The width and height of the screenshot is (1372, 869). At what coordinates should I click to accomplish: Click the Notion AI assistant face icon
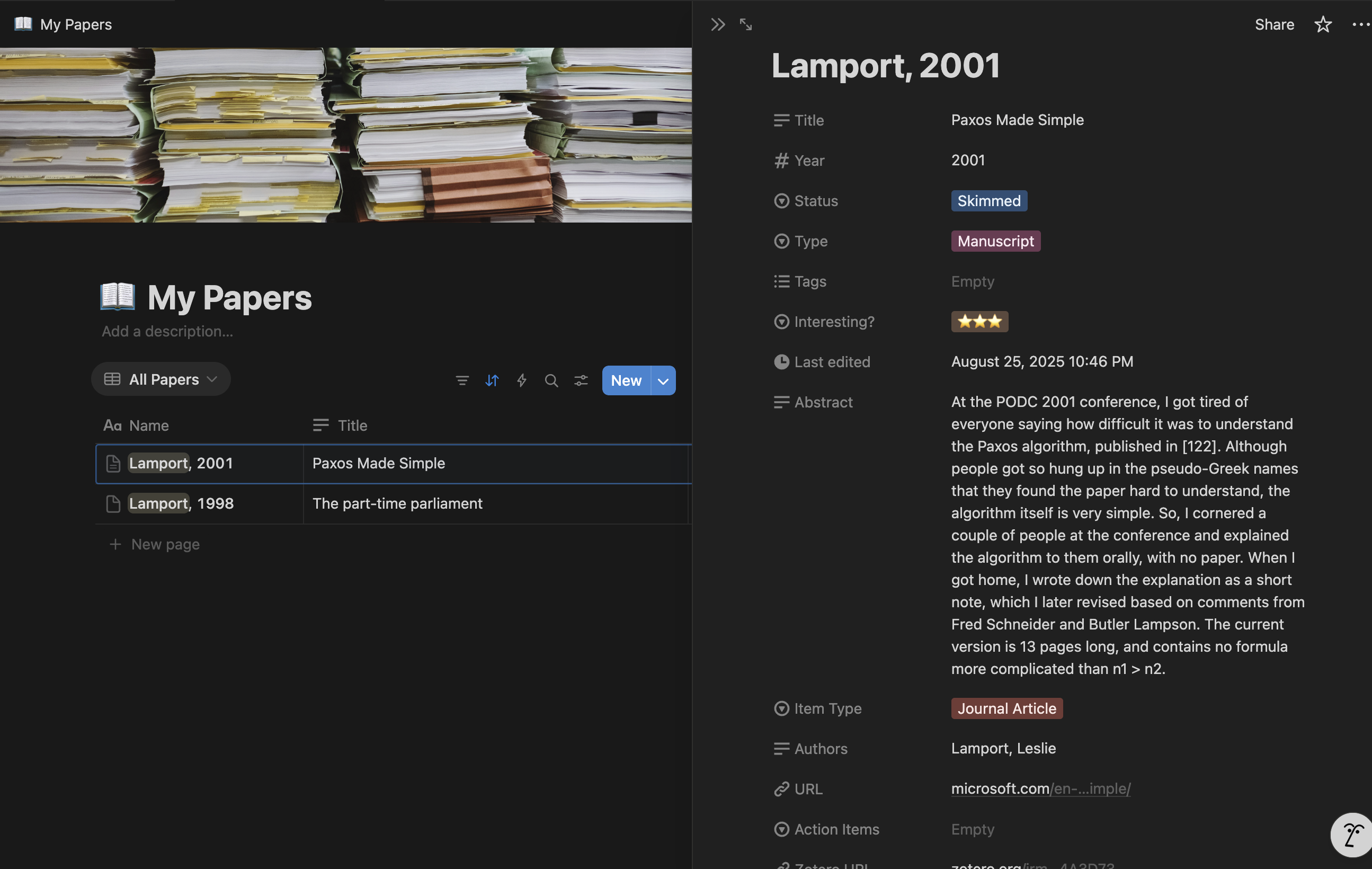point(1352,835)
